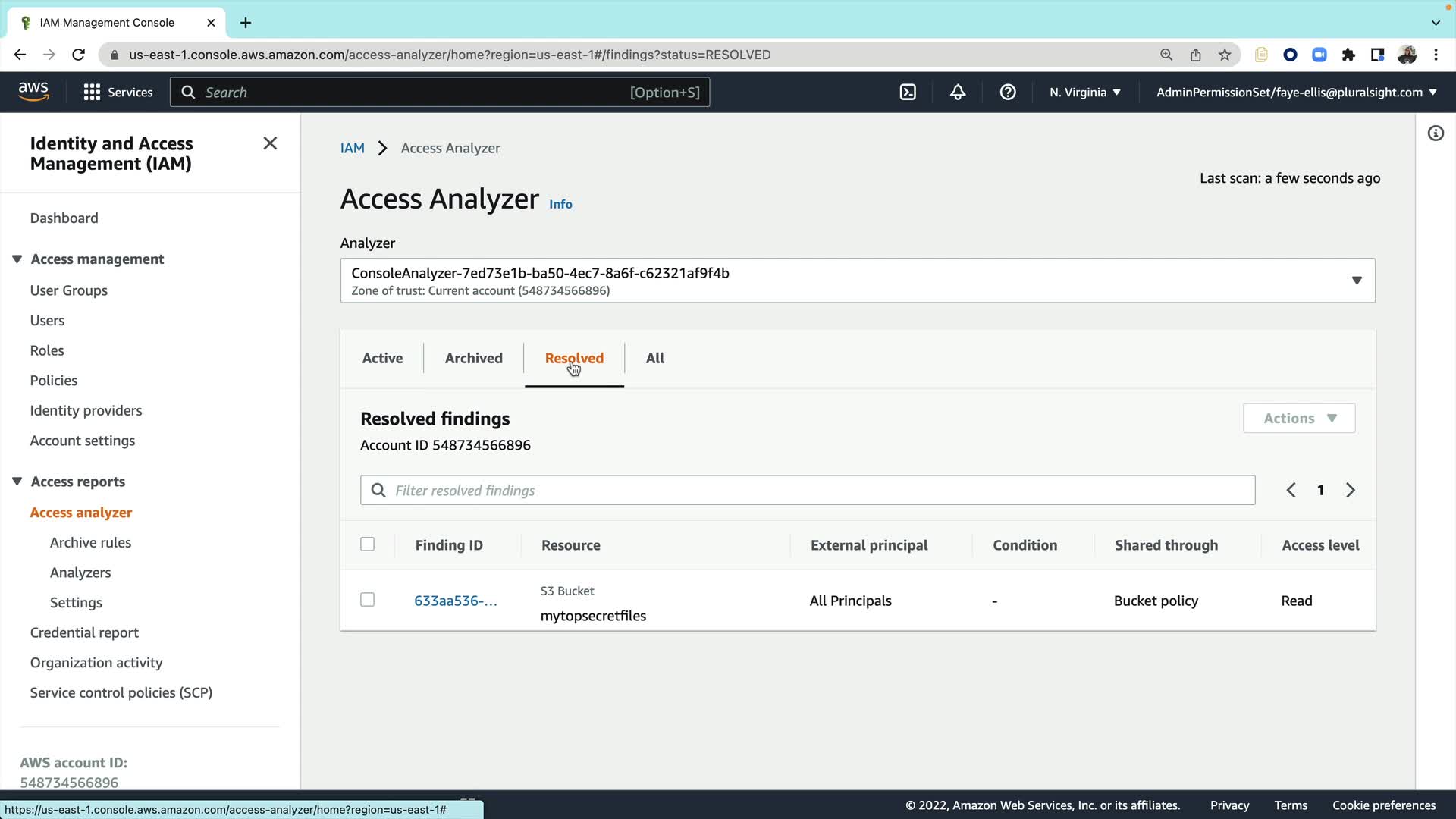Viewport: 1456px width, 819px height.
Task: Open finding ID 633aa536 link
Action: (456, 601)
